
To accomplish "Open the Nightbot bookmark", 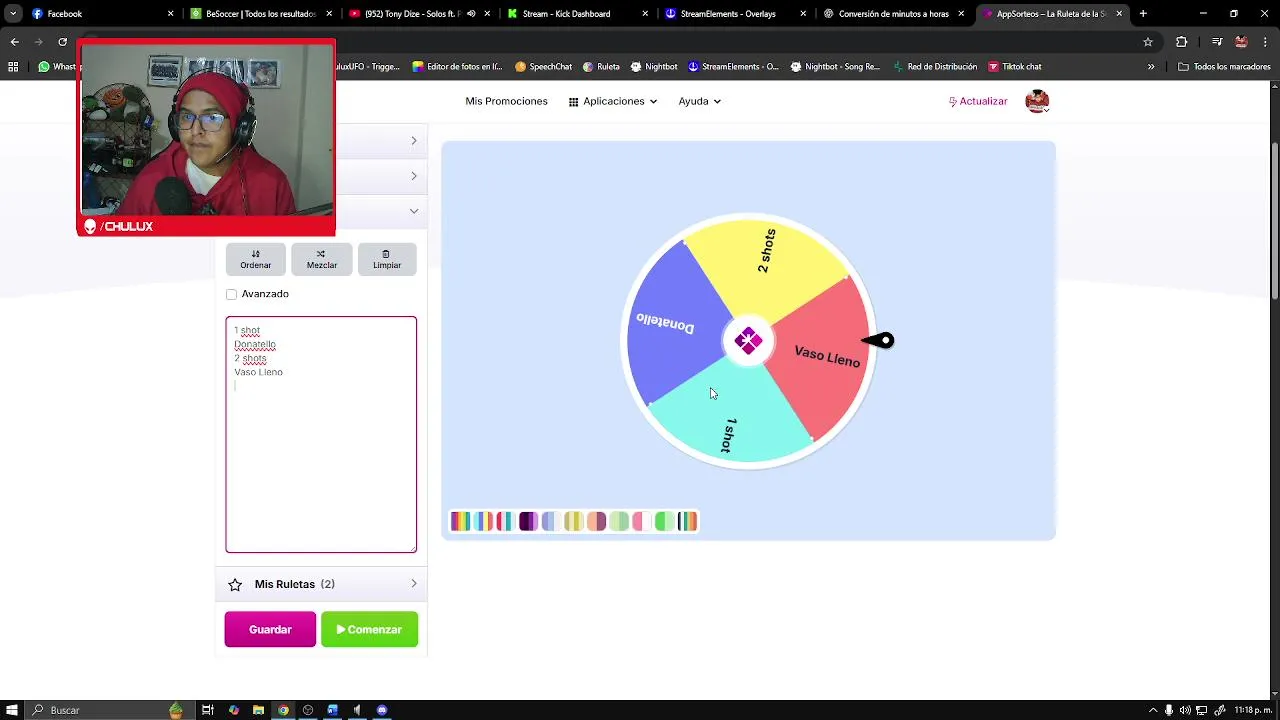I will click(654, 67).
